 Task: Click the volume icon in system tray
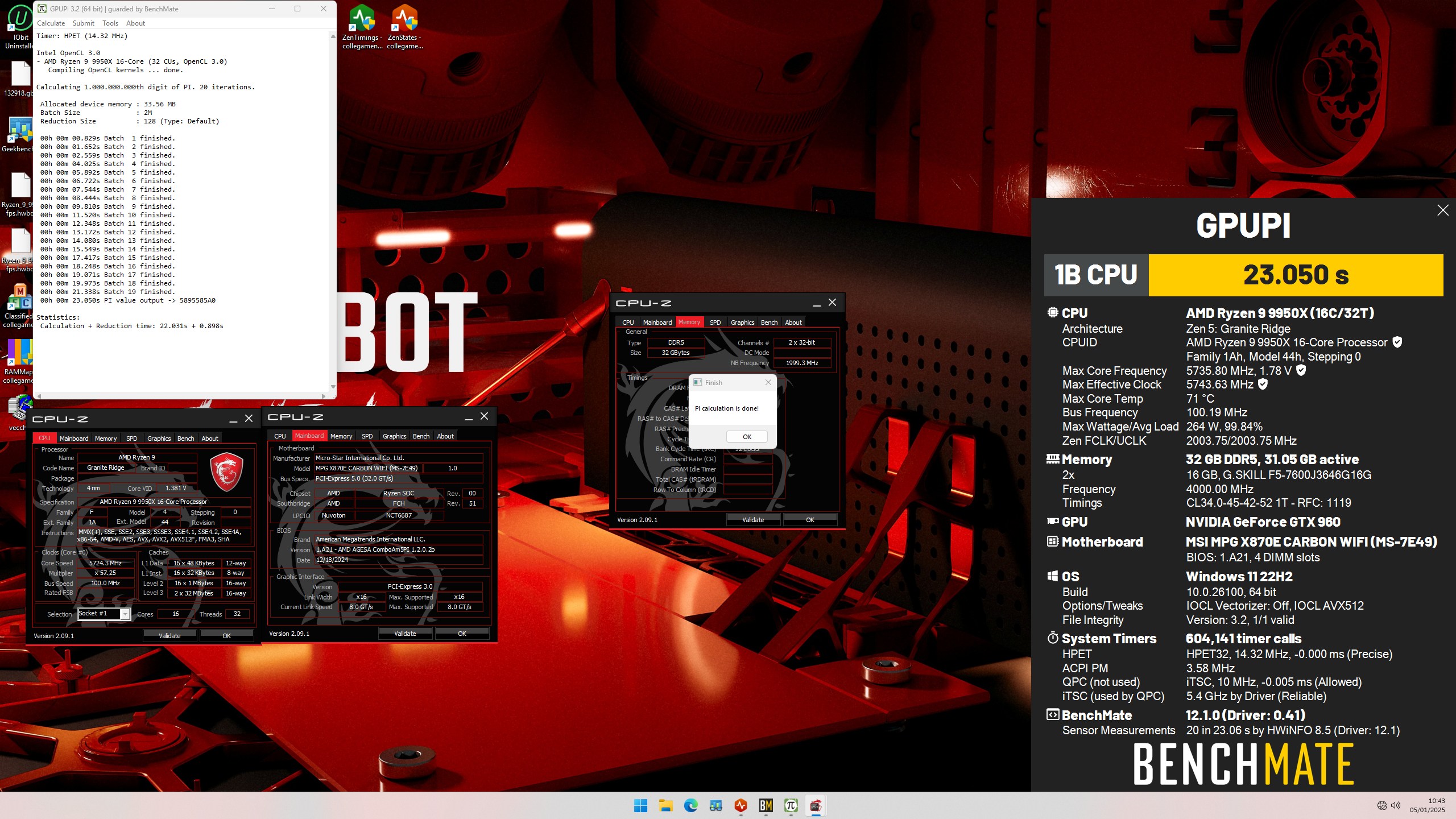tap(1396, 805)
